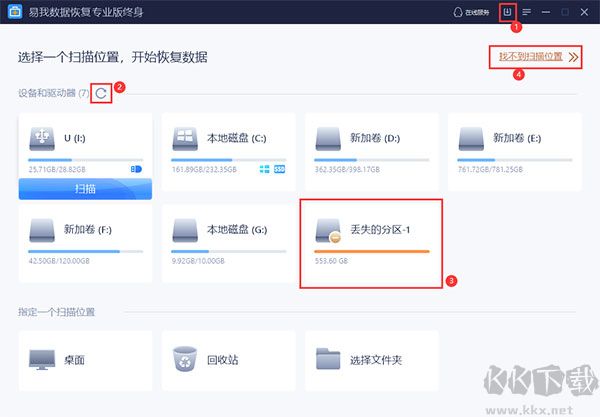Screen dimensions: 600x417
Task: Click the Windows system badge on drive C
Action: (x=264, y=169)
